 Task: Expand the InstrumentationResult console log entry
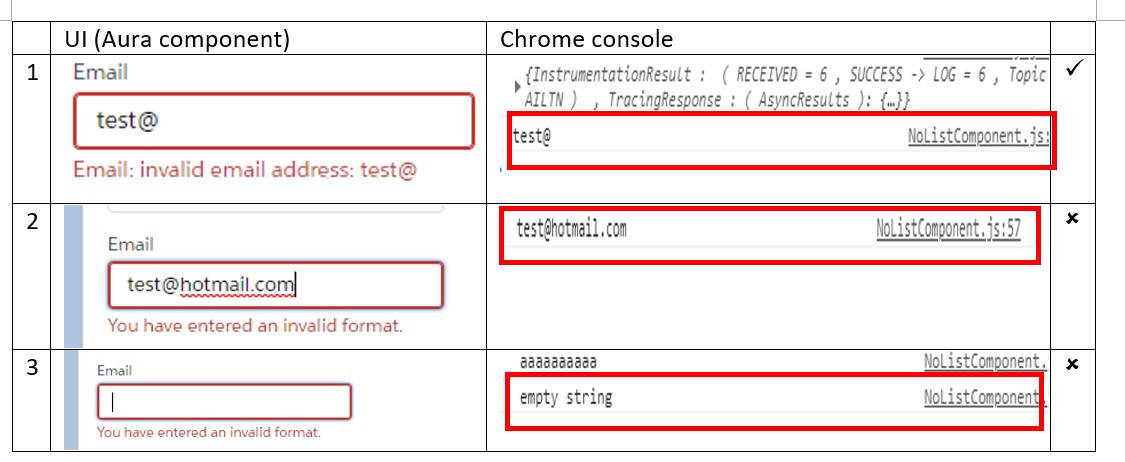[x=516, y=85]
